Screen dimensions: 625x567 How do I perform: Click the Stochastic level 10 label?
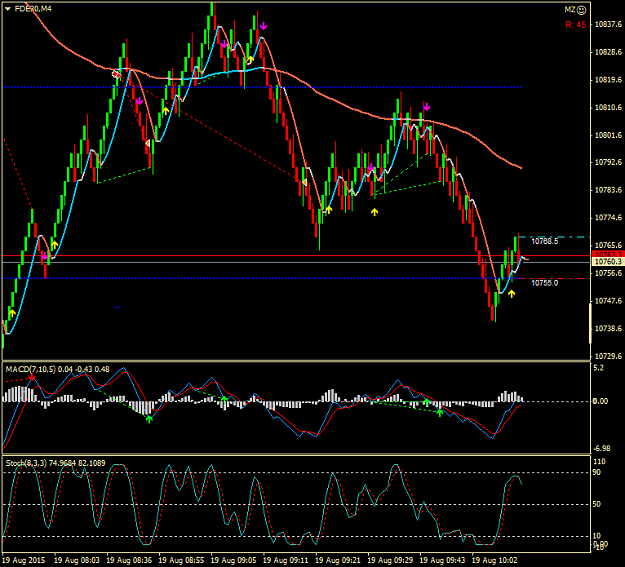click(x=597, y=536)
